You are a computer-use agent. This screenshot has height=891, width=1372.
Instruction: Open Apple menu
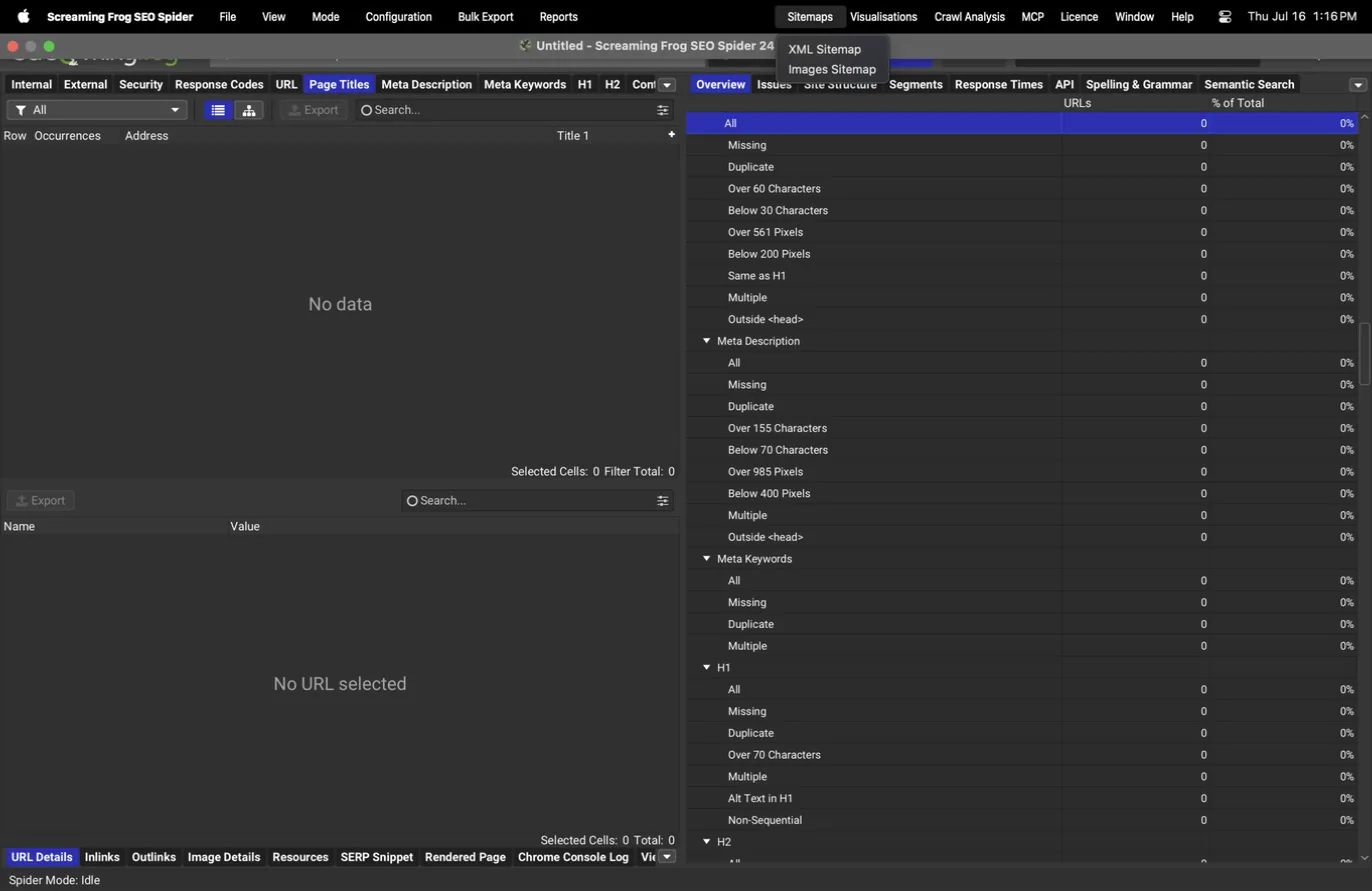coord(23,16)
